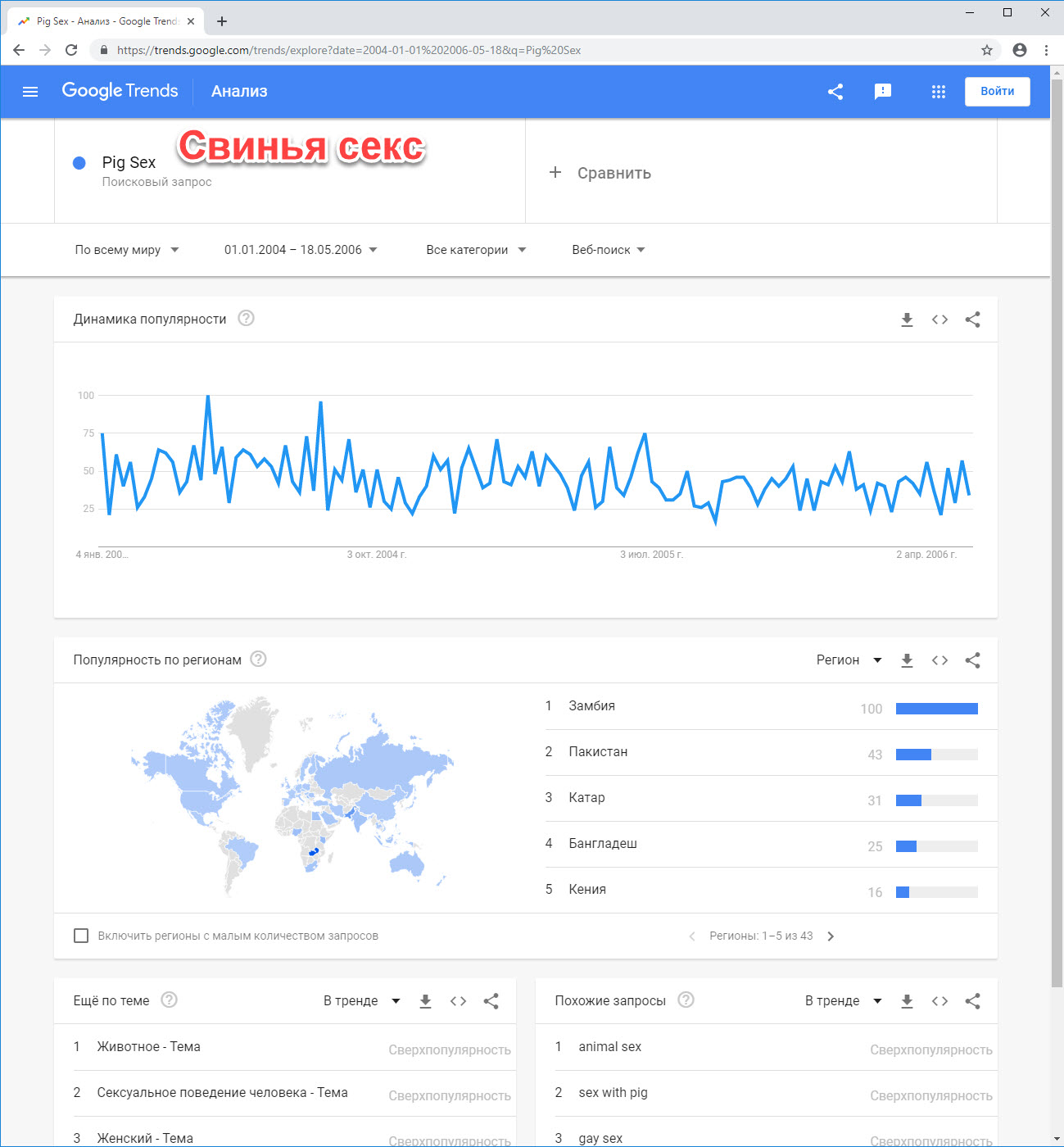Click the share icon in the blue header
1064x1147 pixels.
coord(835,92)
